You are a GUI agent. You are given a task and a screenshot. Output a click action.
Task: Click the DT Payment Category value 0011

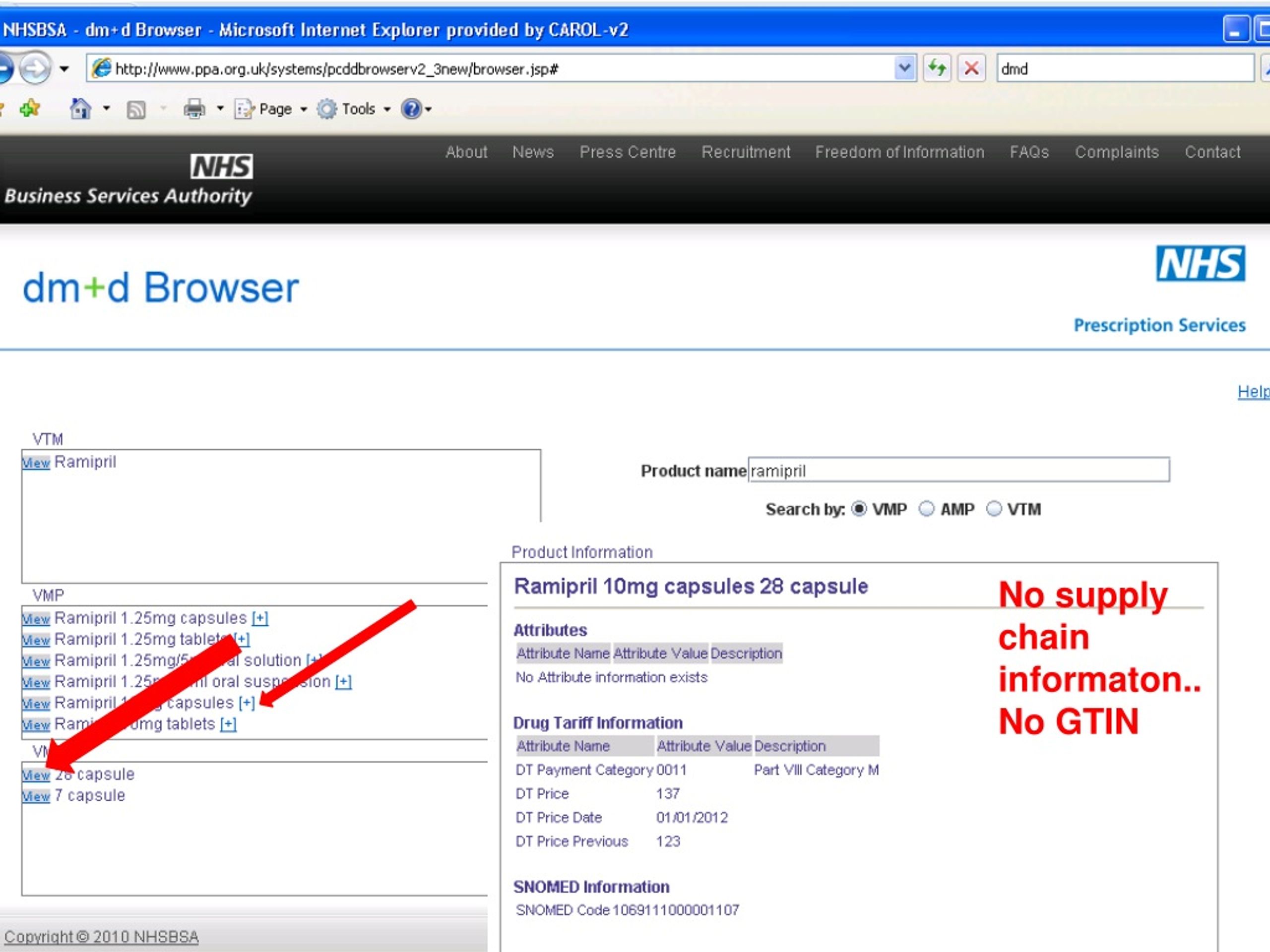pos(671,770)
